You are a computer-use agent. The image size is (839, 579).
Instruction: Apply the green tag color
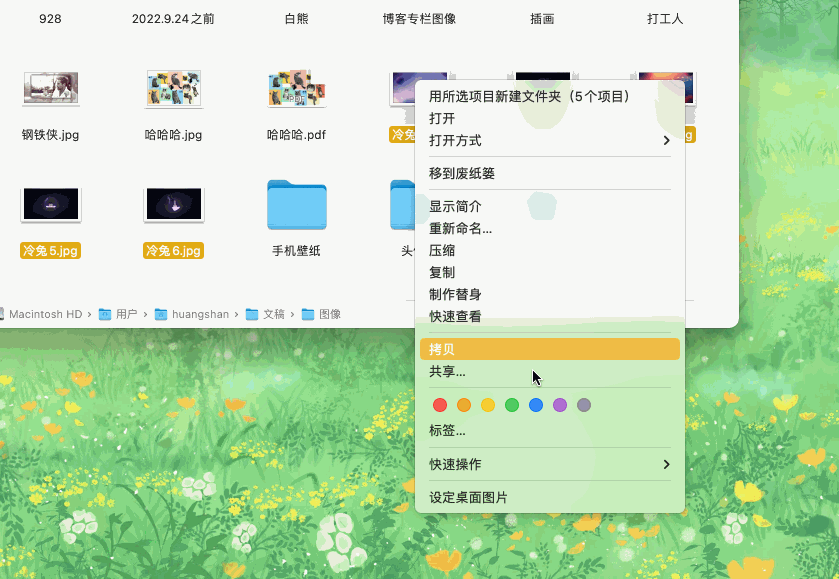click(512, 405)
